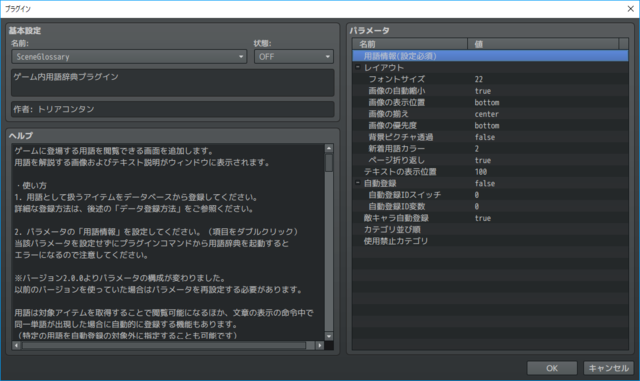
Task: Click the キャンセル button
Action: tap(608, 368)
